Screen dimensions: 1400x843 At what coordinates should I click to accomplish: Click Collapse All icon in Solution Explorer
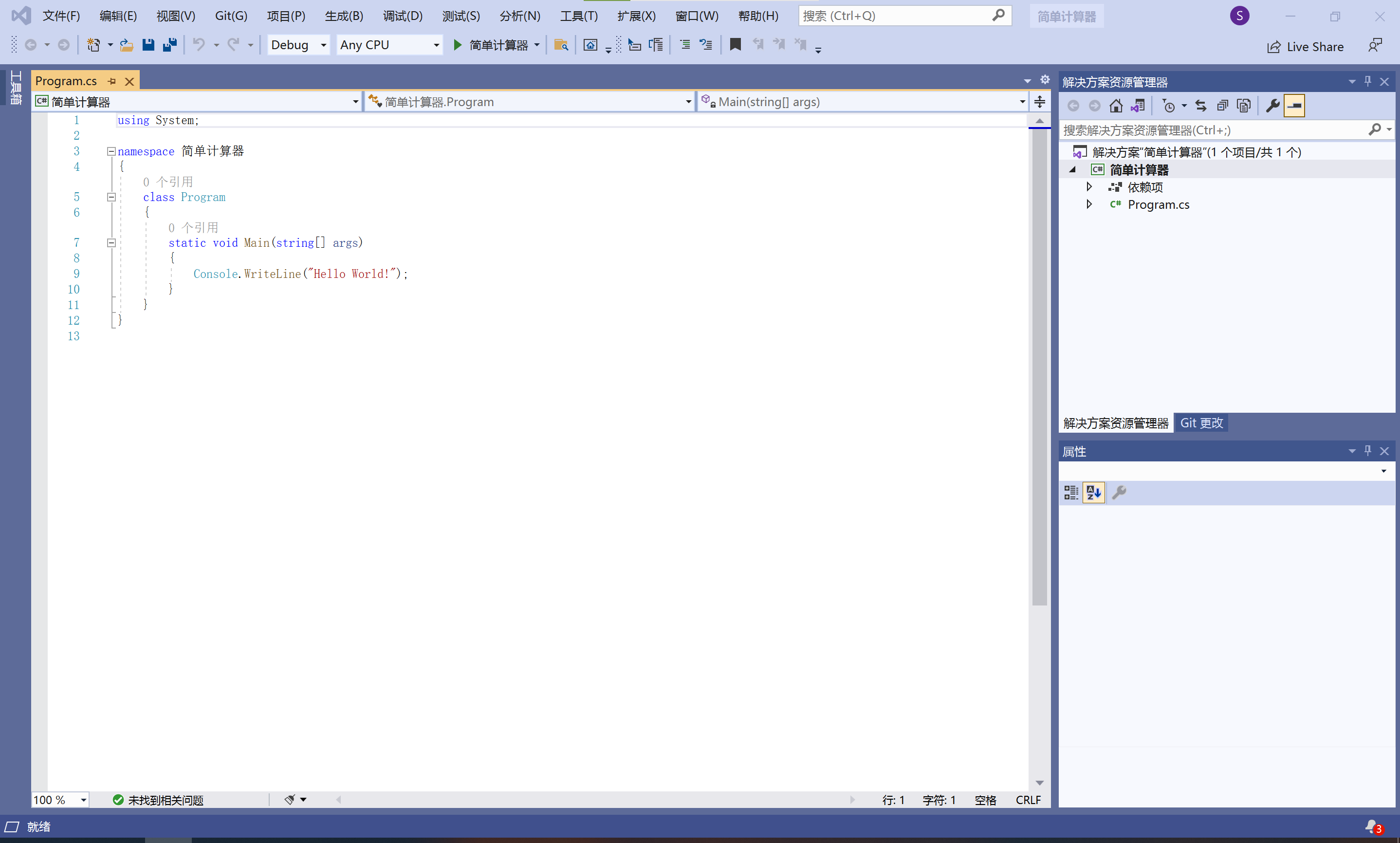1222,106
